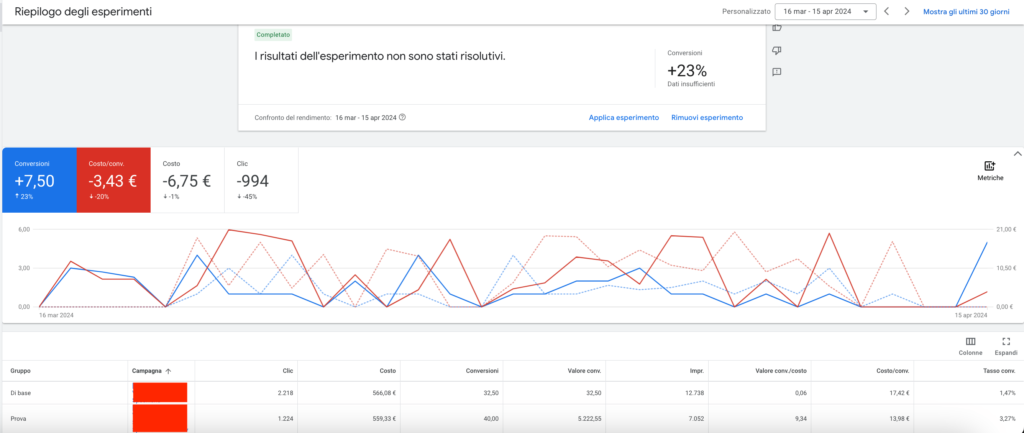1024x433 pixels.
Task: Sort by the Costo column header
Action: point(389,371)
